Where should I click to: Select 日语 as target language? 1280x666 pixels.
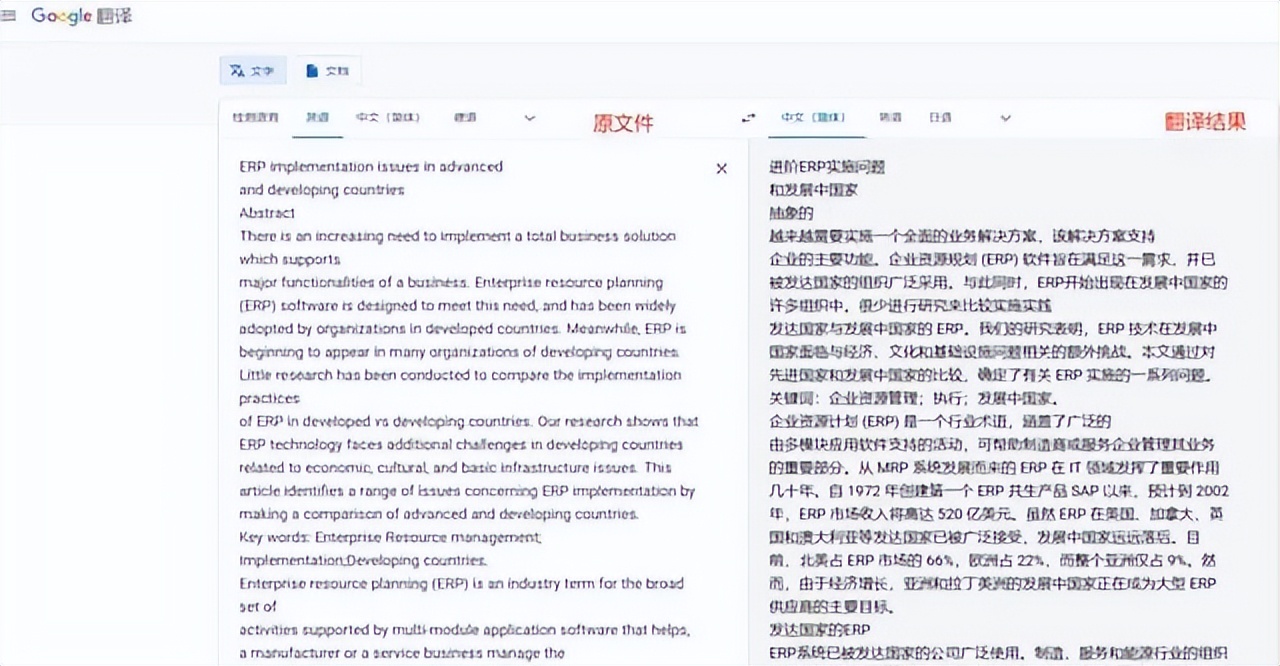(939, 117)
